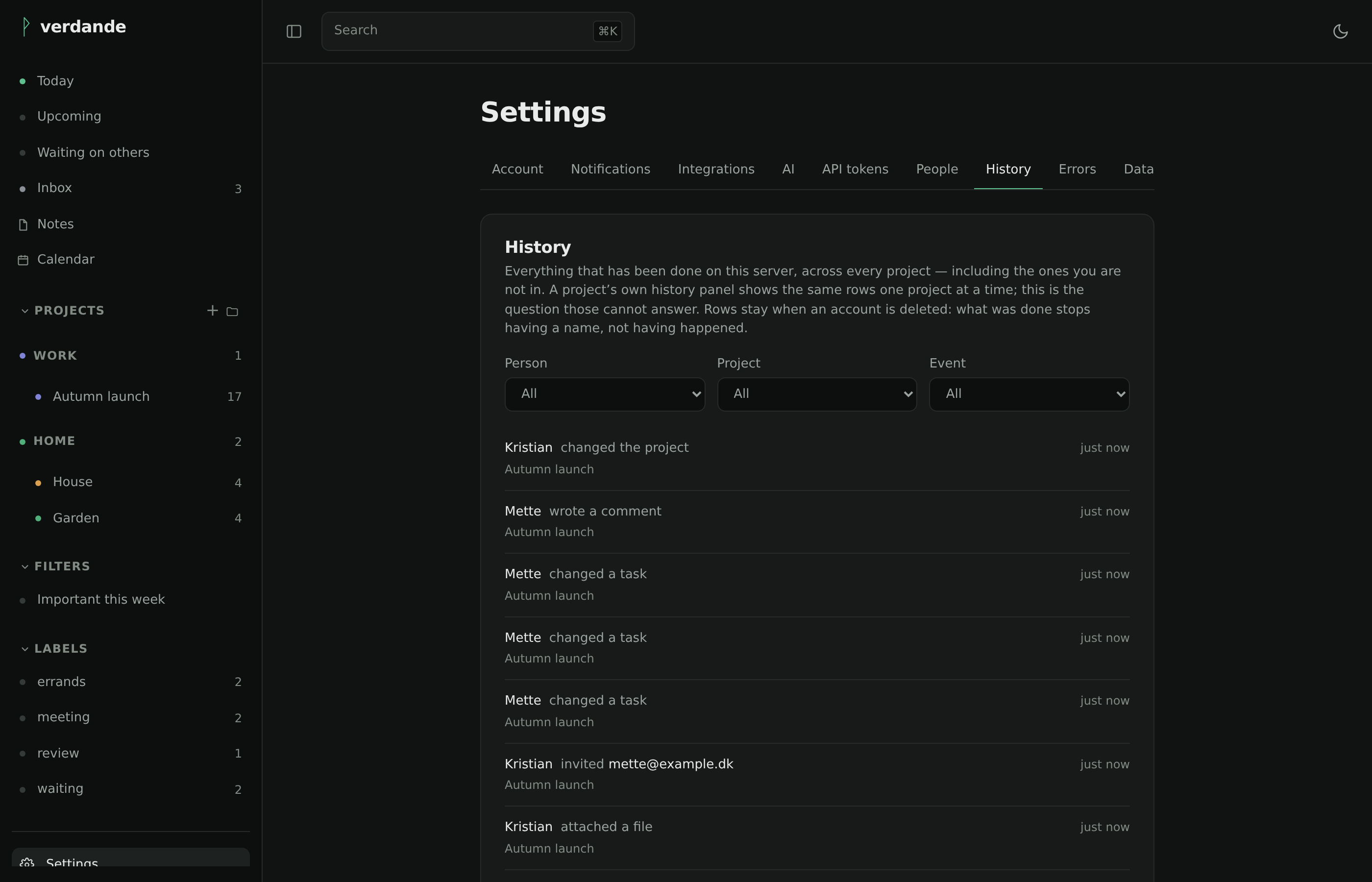Open the waiting label

tap(130, 789)
